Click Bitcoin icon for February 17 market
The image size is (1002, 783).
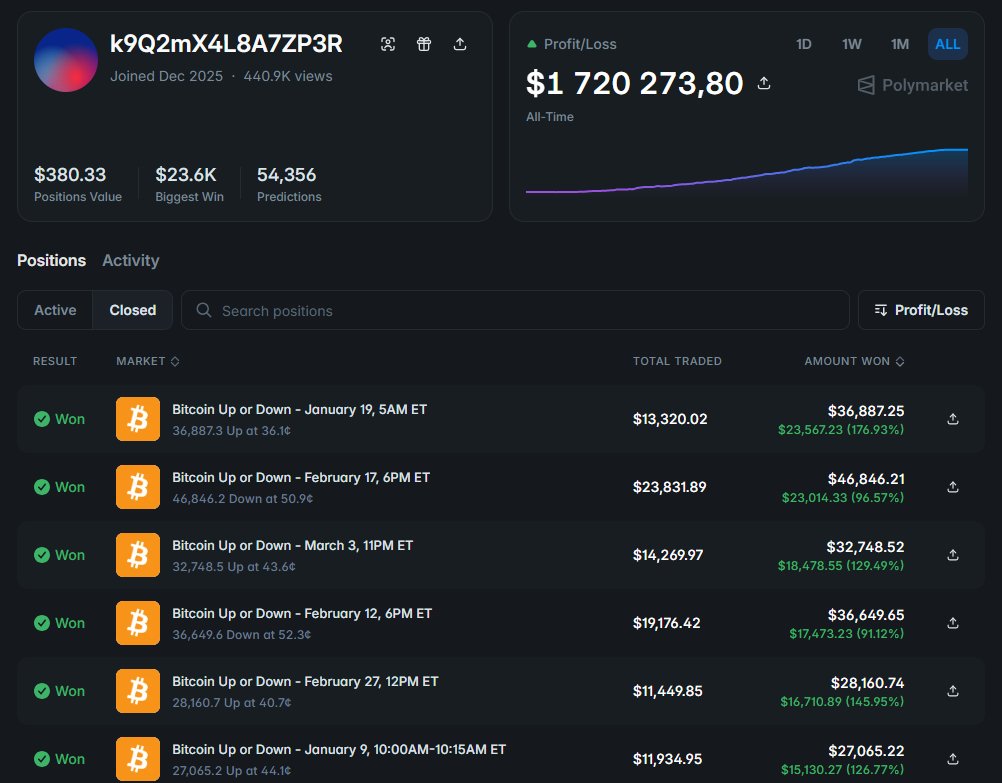[138, 487]
